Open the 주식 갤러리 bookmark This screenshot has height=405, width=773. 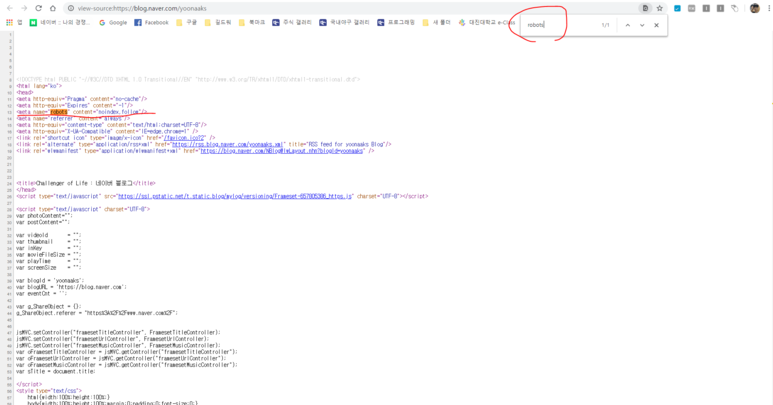(x=292, y=22)
